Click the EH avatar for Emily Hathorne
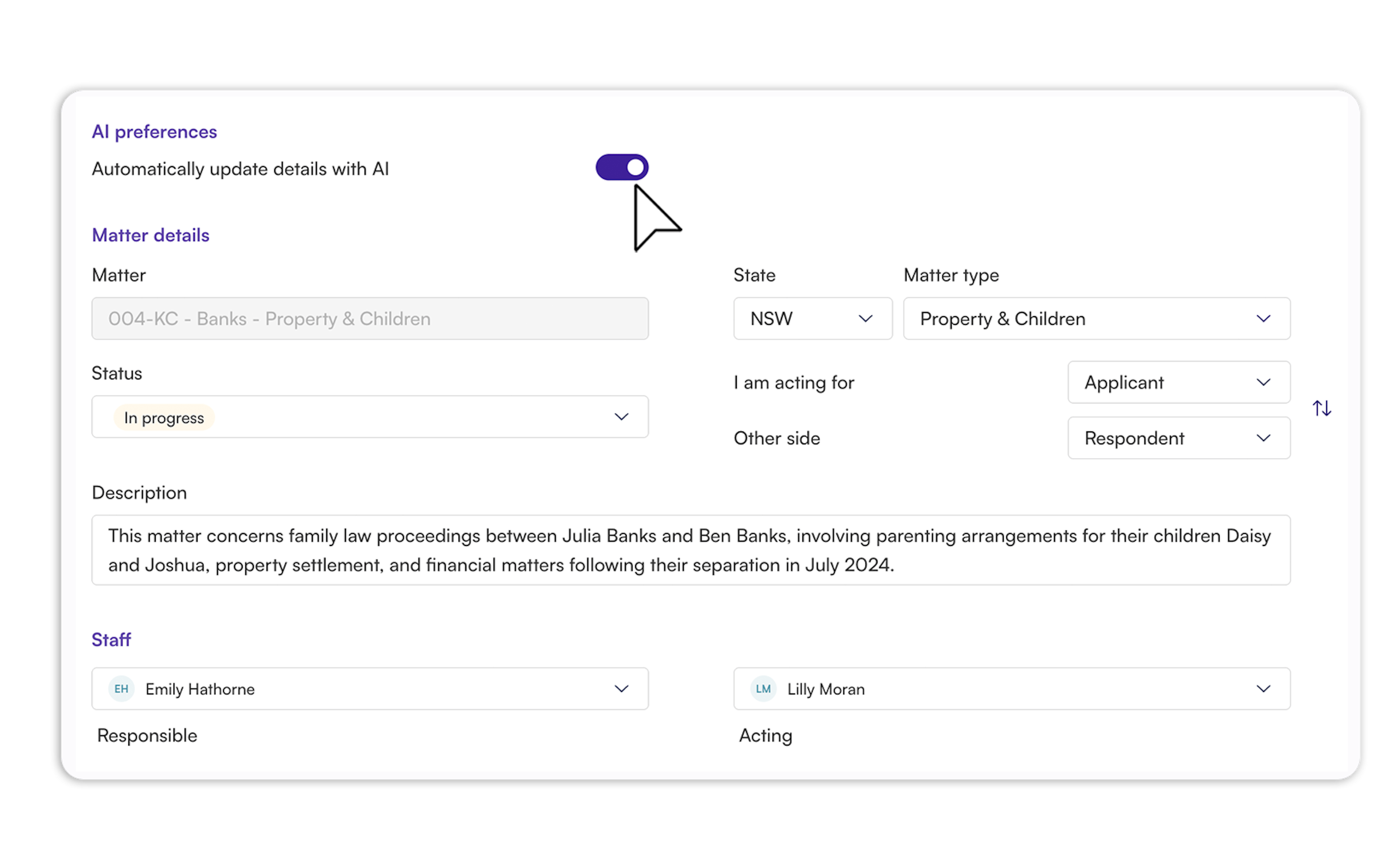The width and height of the screenshot is (1400, 868). click(x=121, y=688)
